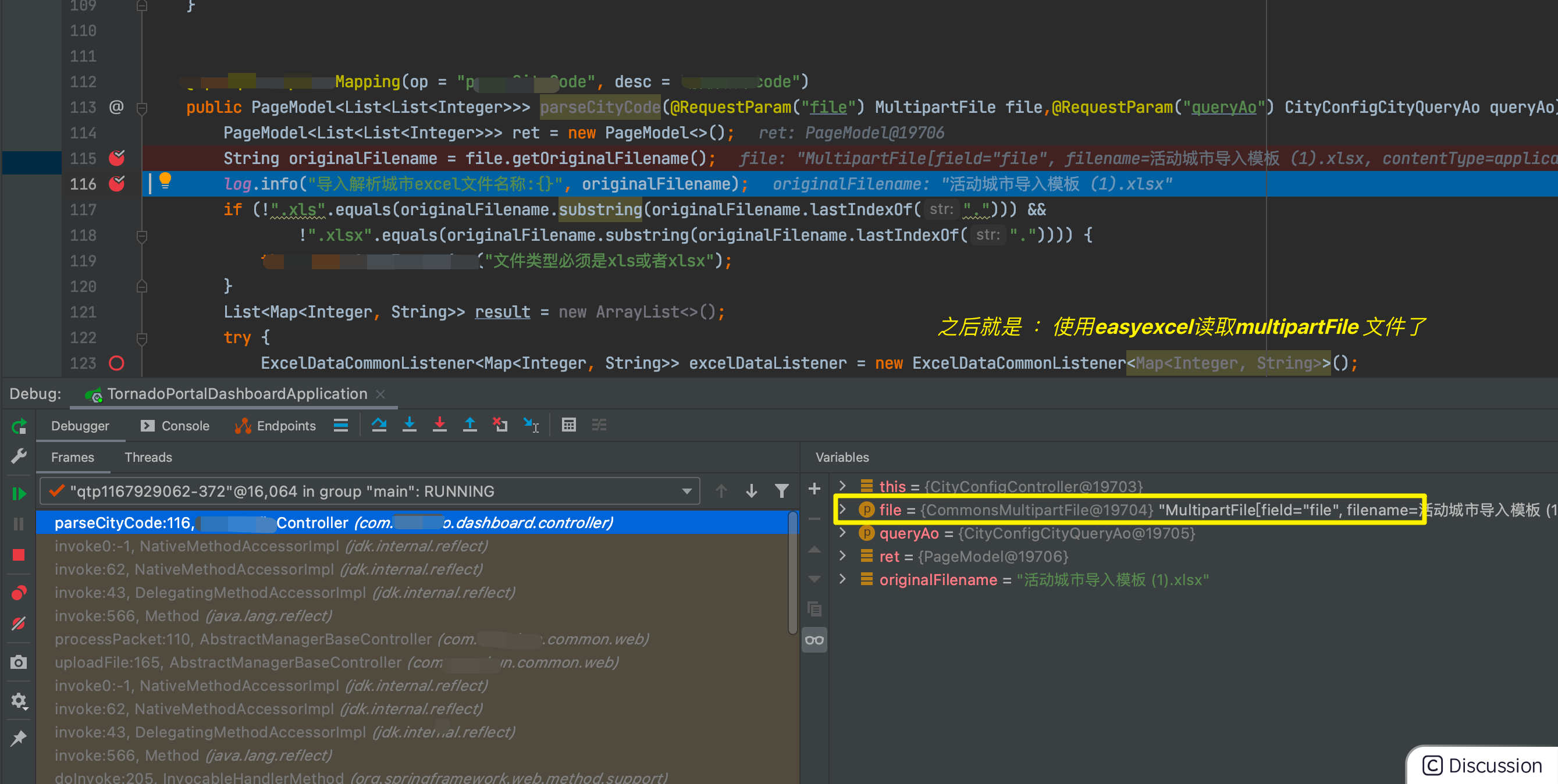This screenshot has width=1558, height=784.
Task: Select the Threads tab
Action: click(149, 457)
